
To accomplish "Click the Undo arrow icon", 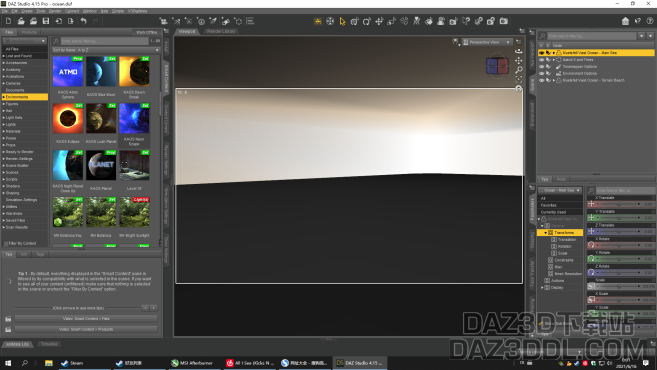I will 83,21.
